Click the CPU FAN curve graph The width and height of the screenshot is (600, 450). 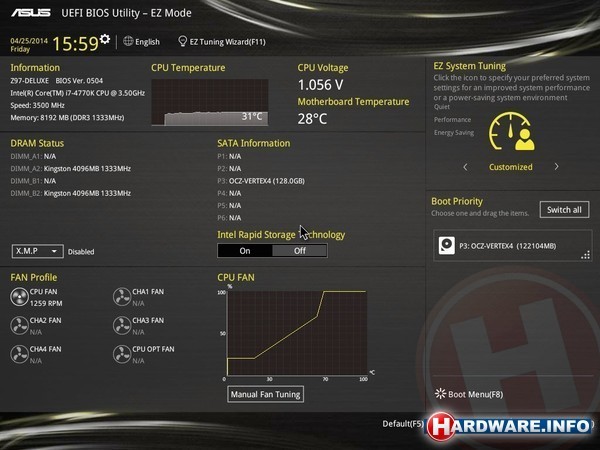click(x=297, y=333)
